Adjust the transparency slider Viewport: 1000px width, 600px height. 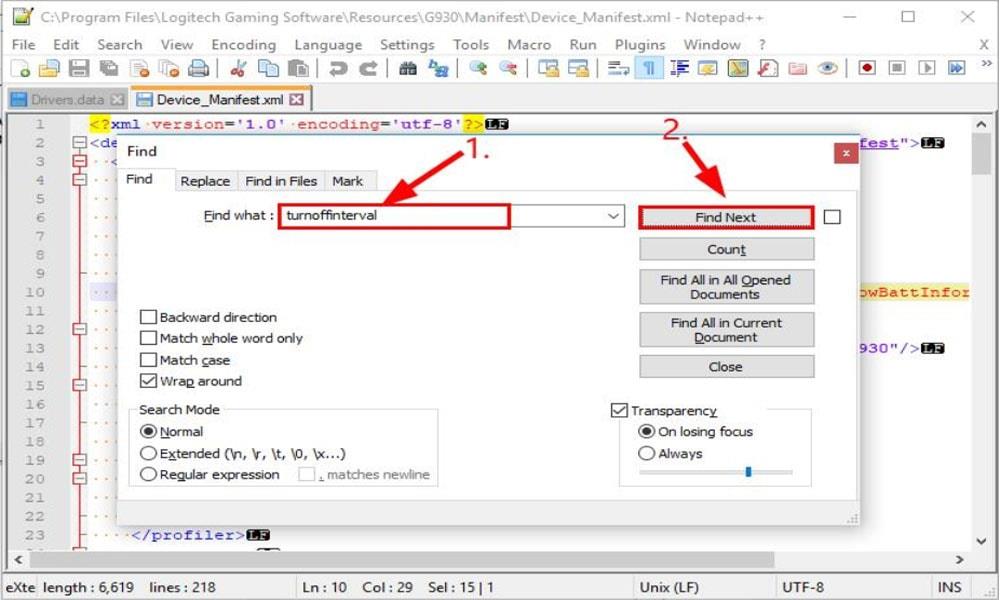click(x=748, y=472)
